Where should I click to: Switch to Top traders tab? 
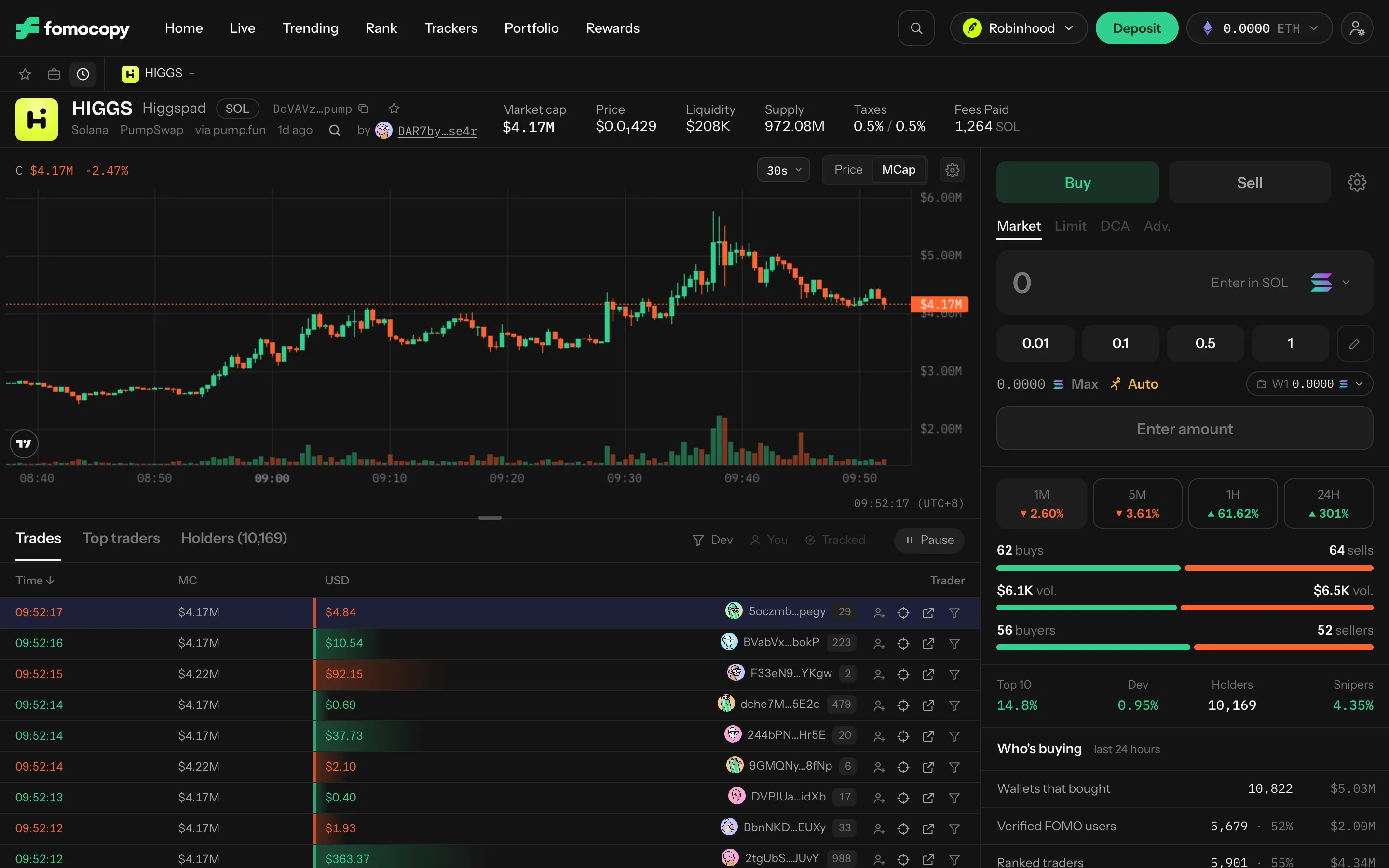[121, 538]
